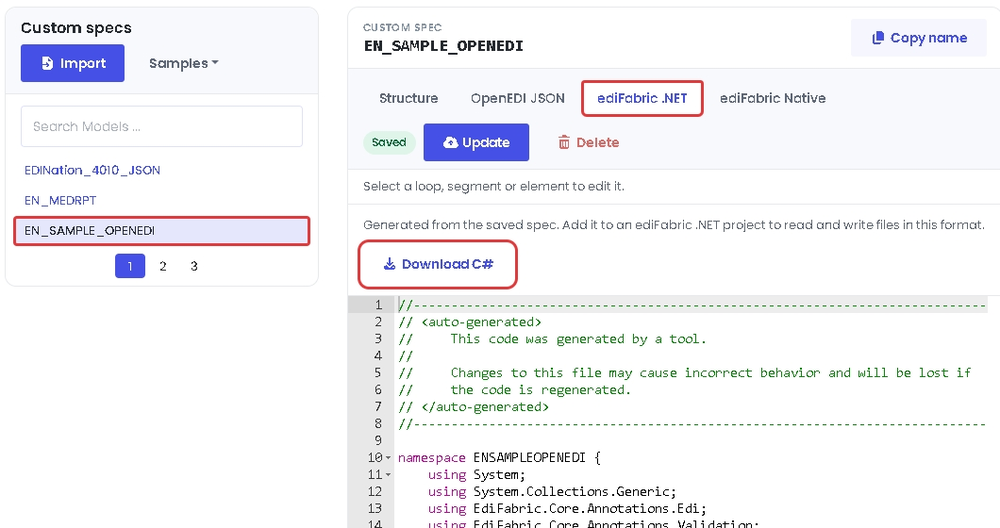Click the 'using System;' code line

click(476, 475)
